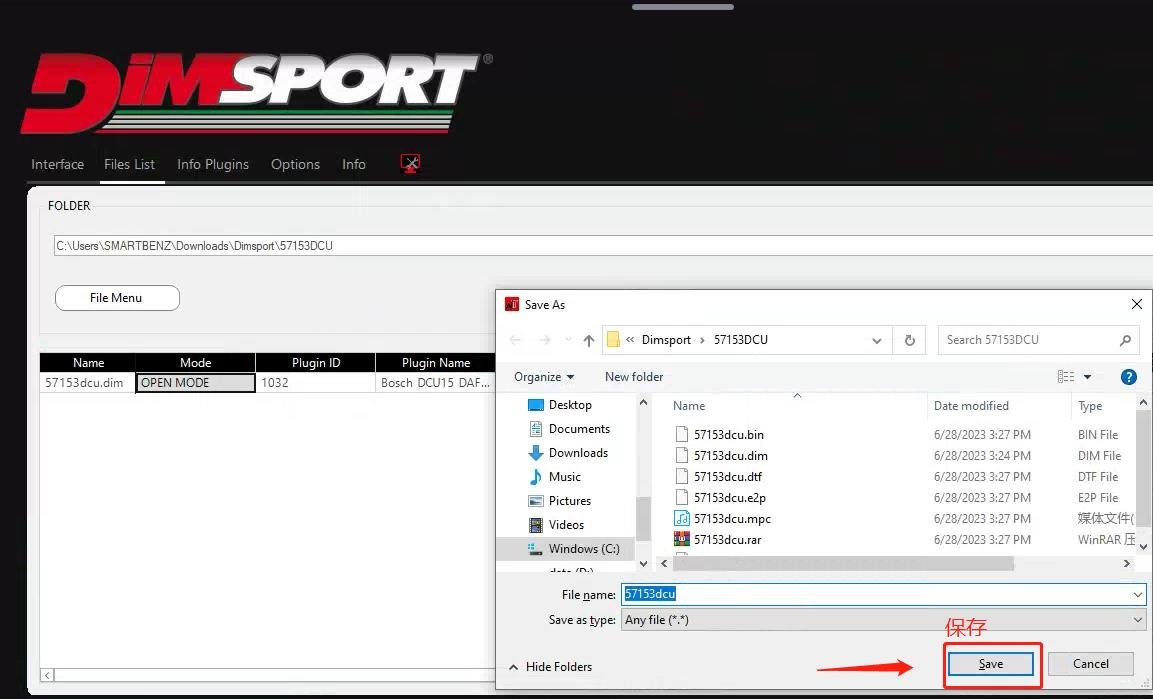This screenshot has width=1153, height=699.
Task: Click the Bosch DCU15 DAF plugin name cell
Action: point(435,383)
